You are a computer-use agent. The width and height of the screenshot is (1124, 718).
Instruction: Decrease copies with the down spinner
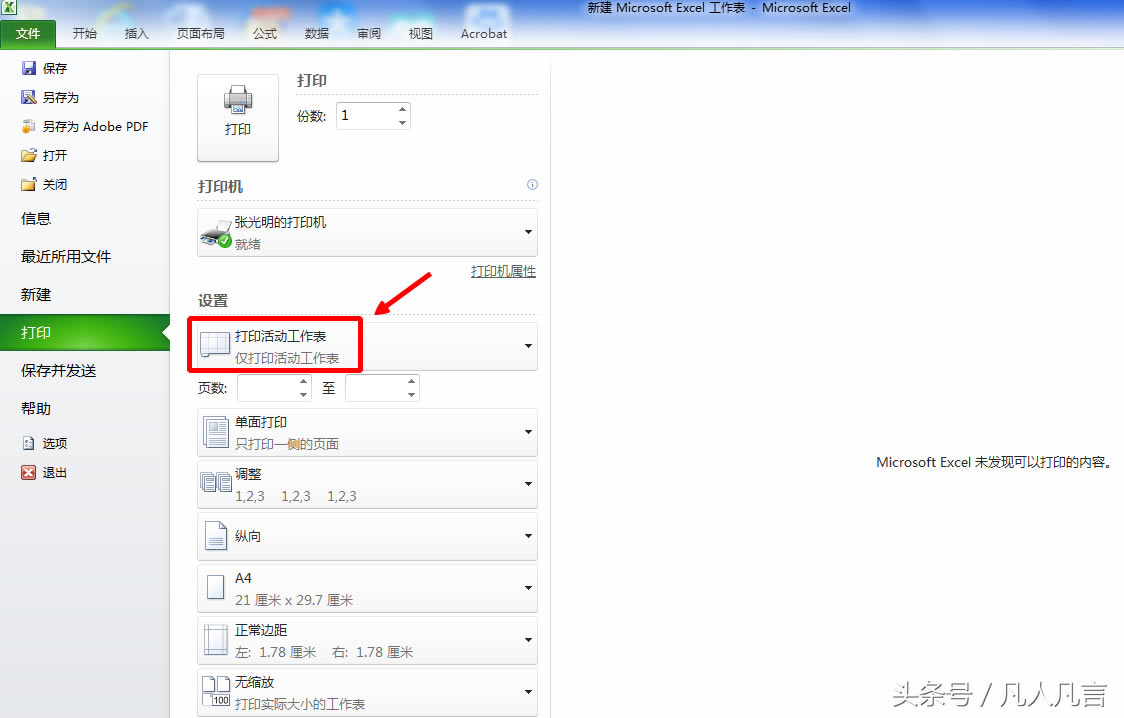click(x=403, y=123)
